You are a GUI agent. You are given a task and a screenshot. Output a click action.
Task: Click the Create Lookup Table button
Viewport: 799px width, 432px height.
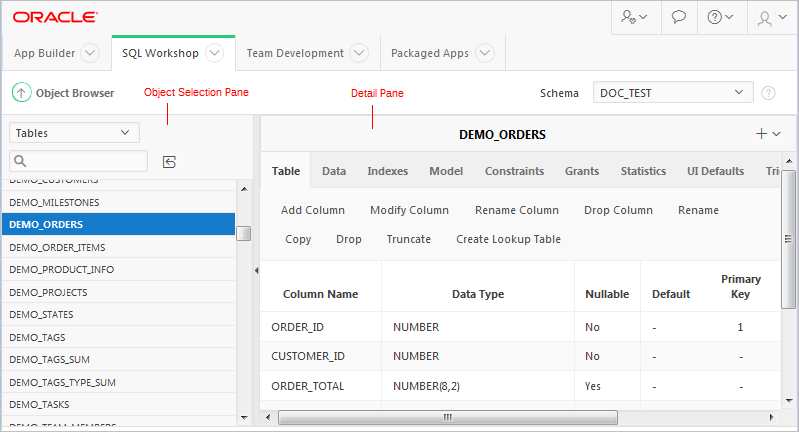(x=508, y=239)
